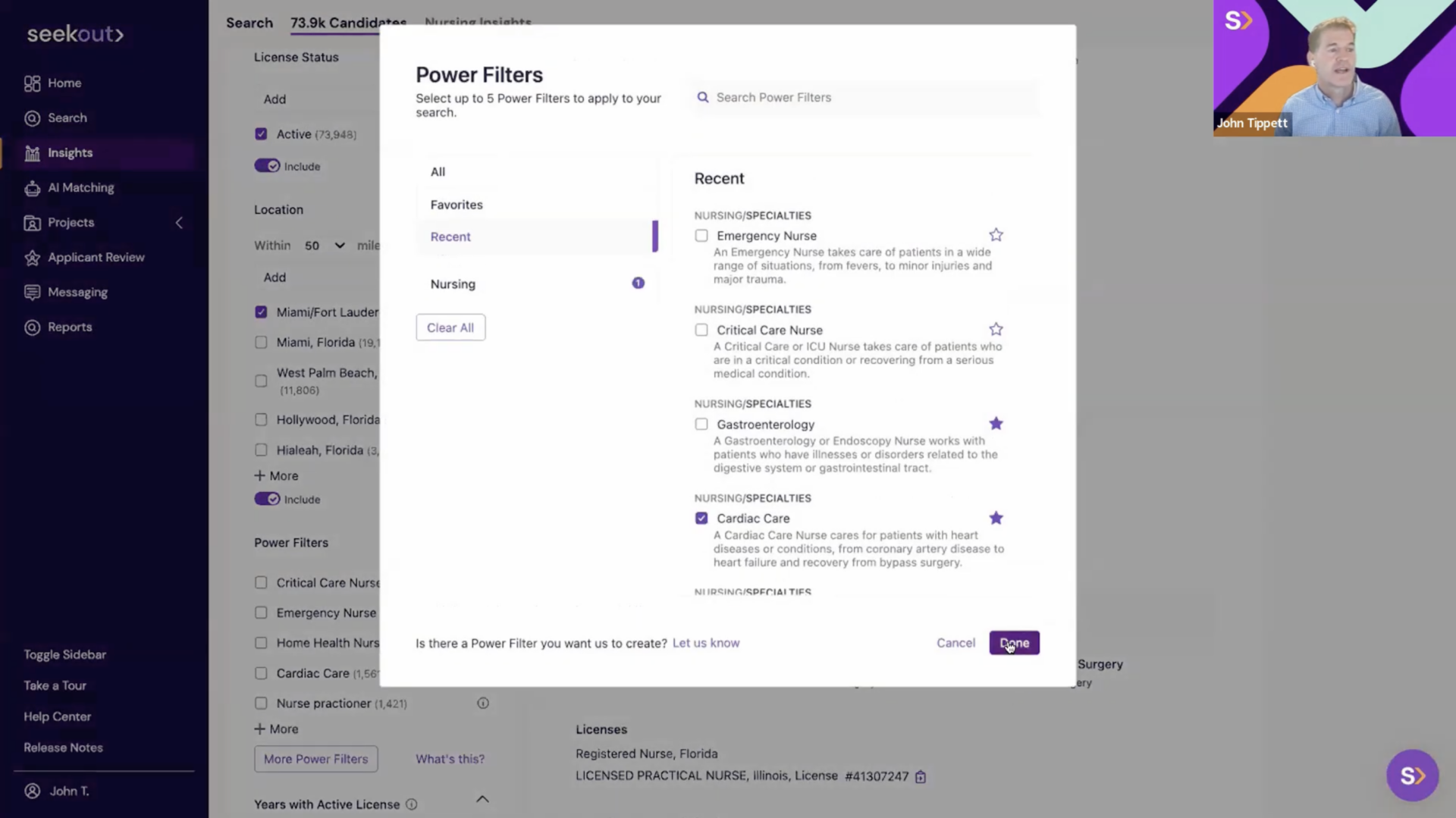Viewport: 1456px width, 818px height.
Task: Star the Critical Care Nurse filter
Action: click(996, 329)
